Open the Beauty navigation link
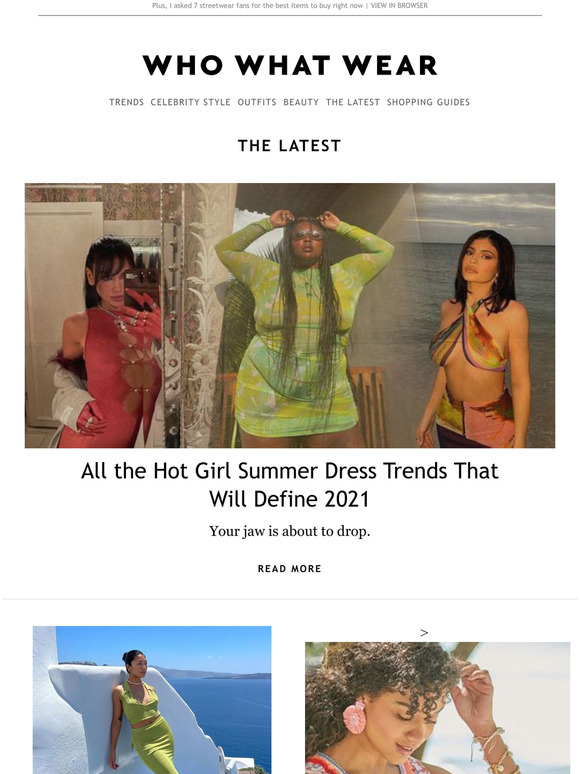This screenshot has height=774, width=580. pyautogui.click(x=301, y=102)
